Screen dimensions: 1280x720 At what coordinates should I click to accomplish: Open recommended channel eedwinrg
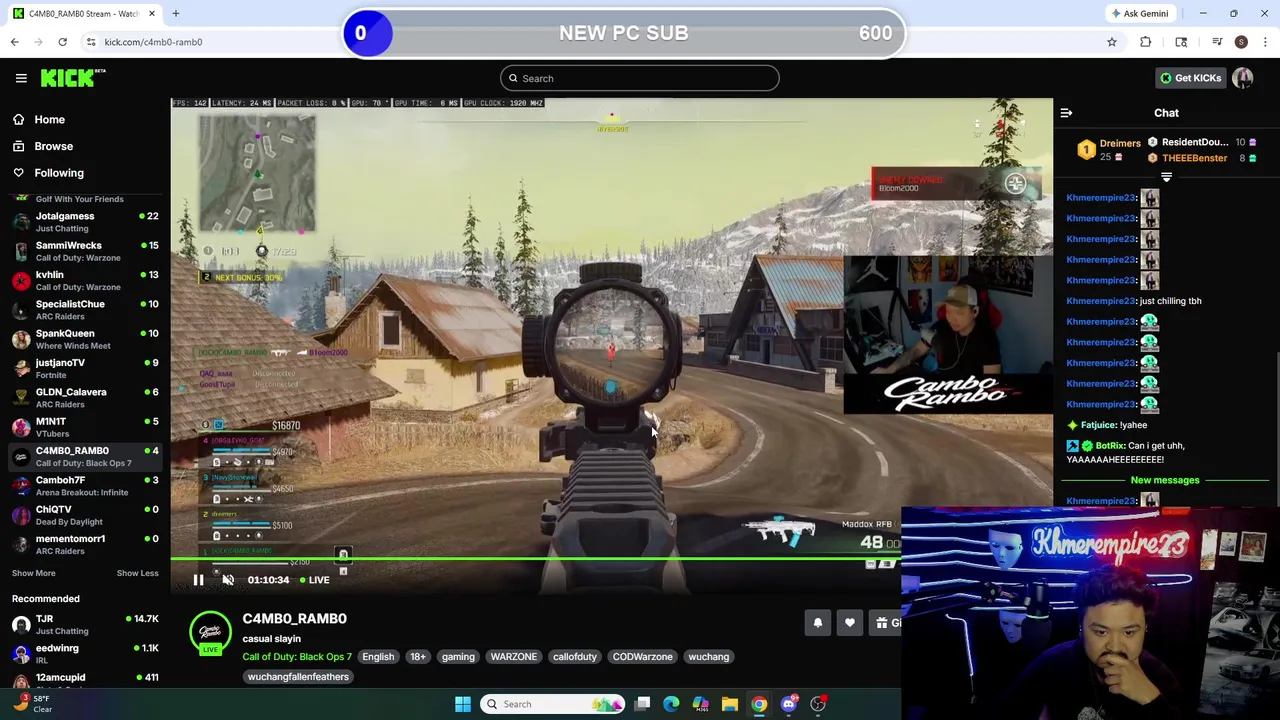[x=85, y=654]
